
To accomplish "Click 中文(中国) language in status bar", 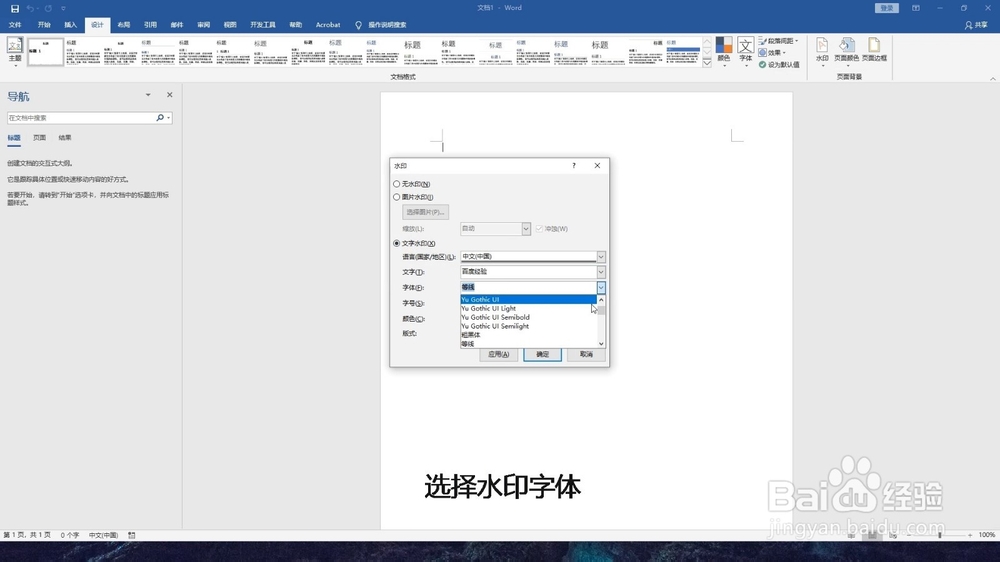I will (103, 535).
